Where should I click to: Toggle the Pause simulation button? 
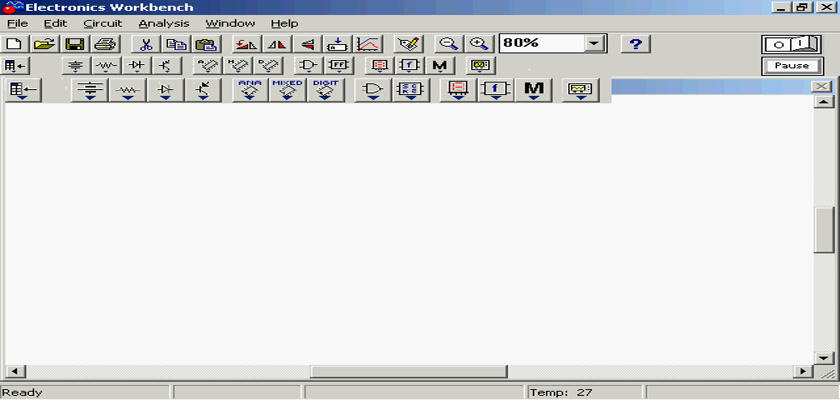tap(792, 66)
